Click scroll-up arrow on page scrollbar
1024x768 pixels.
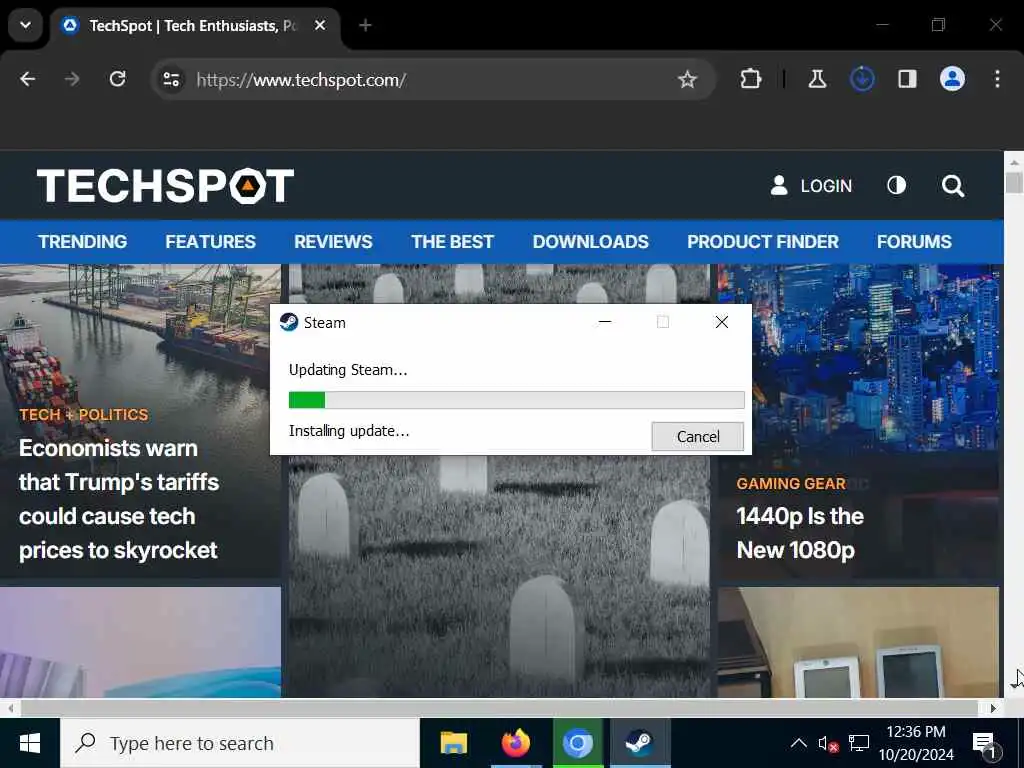[1014, 161]
